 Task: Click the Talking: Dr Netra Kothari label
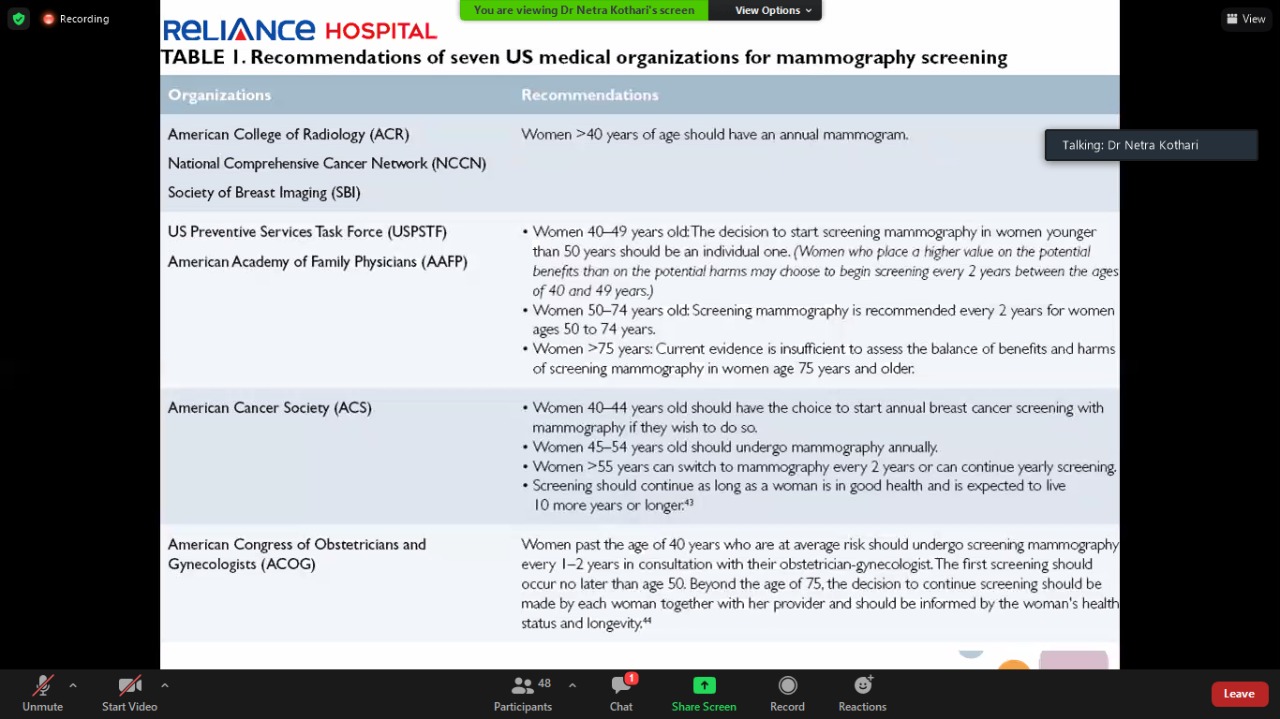1130,145
